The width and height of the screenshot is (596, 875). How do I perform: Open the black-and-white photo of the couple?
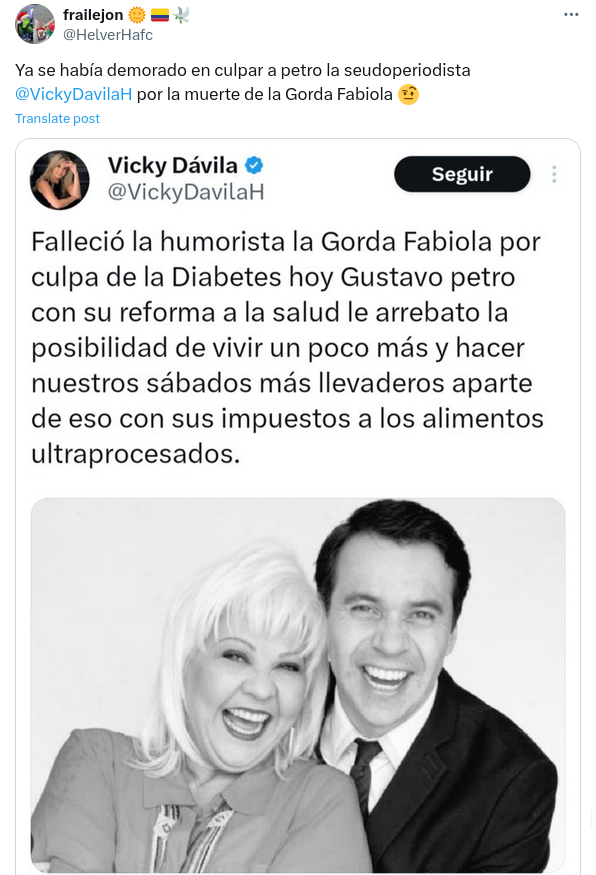(x=298, y=685)
